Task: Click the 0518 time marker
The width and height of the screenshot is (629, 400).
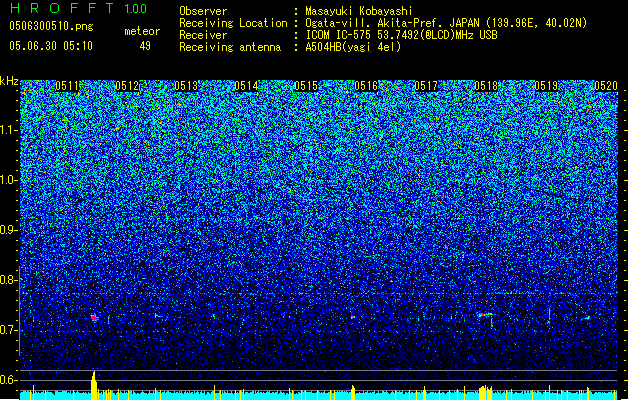Action: click(x=486, y=86)
